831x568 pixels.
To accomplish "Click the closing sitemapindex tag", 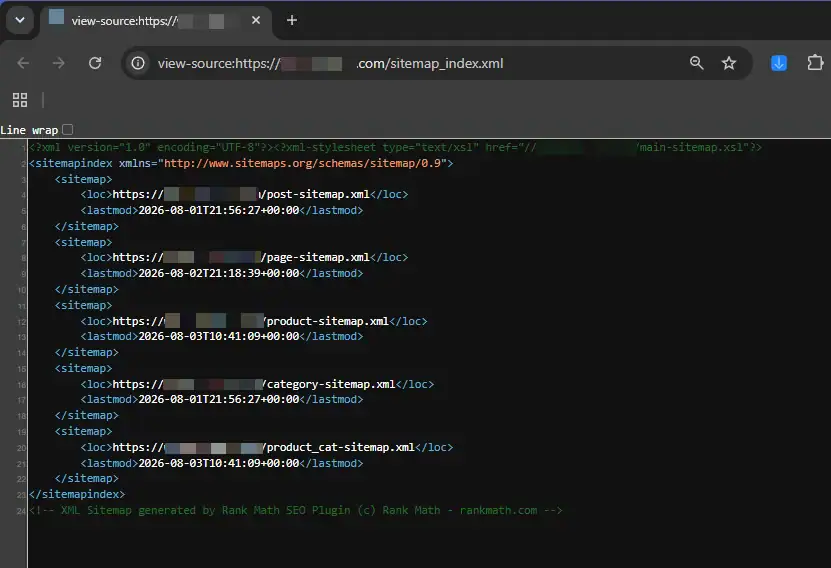I will click(77, 494).
